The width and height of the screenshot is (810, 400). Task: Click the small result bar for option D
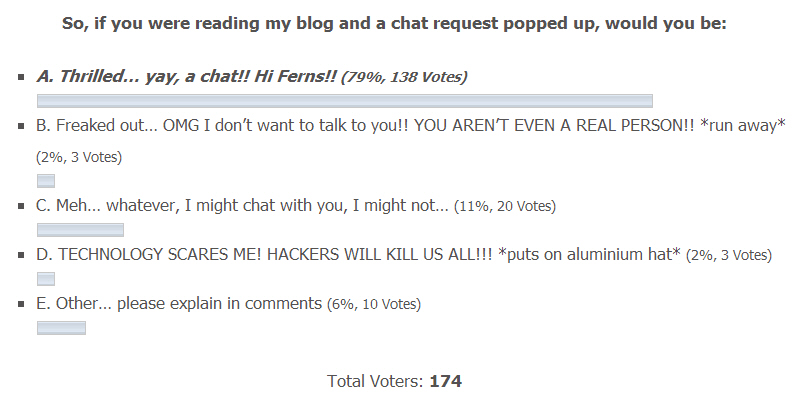(x=45, y=279)
